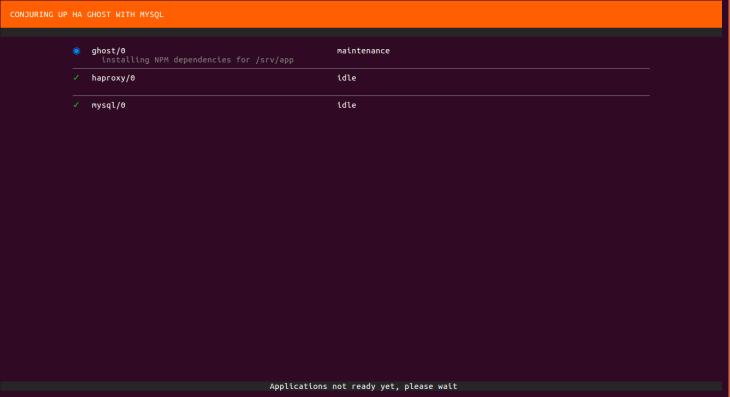Click the blue status dot beside ghost/0

click(76, 51)
